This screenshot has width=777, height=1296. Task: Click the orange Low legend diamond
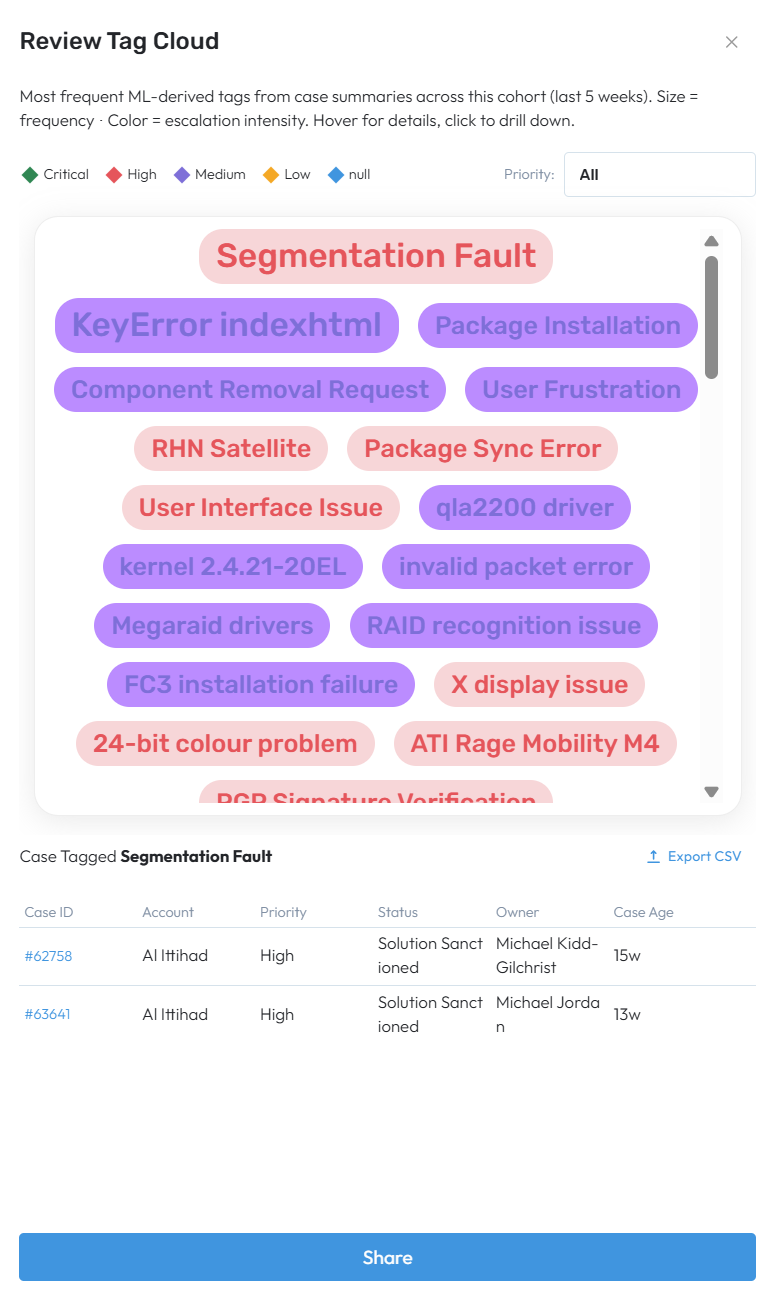click(x=270, y=175)
